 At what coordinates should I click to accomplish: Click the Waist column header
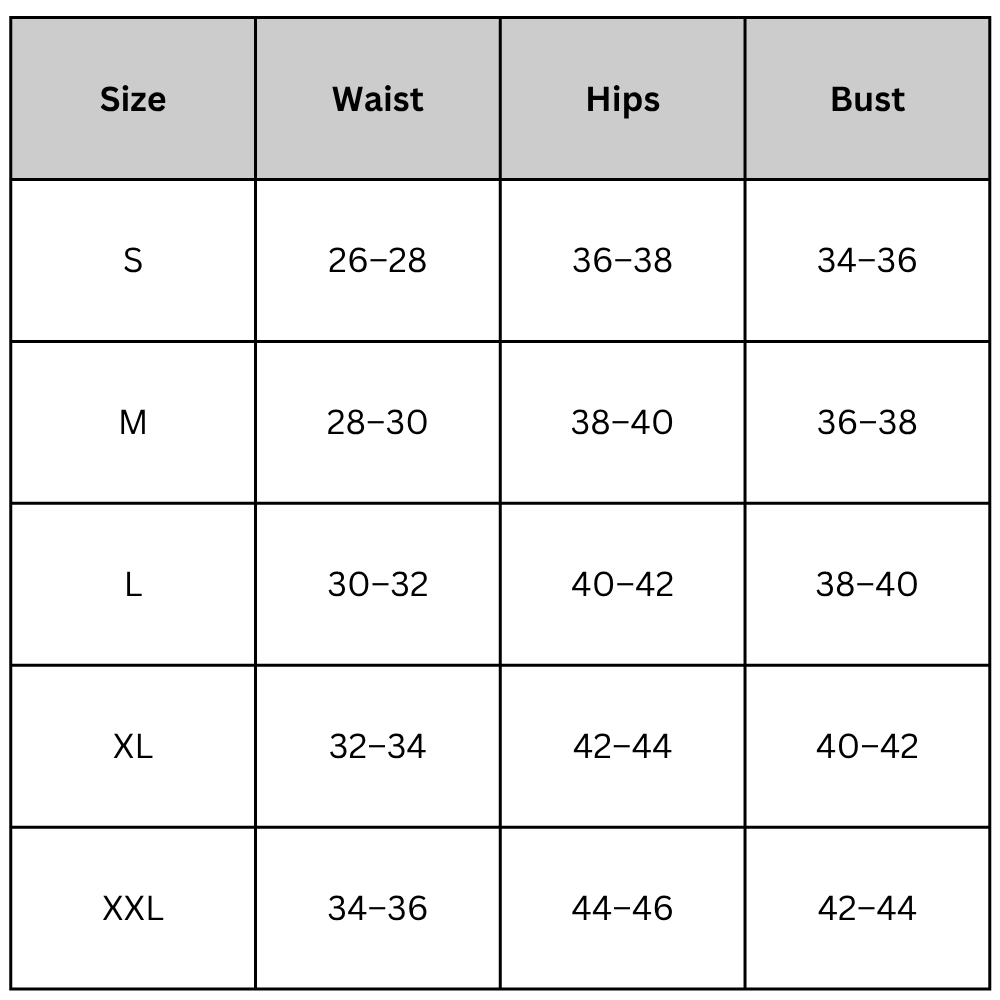pyautogui.click(x=377, y=99)
